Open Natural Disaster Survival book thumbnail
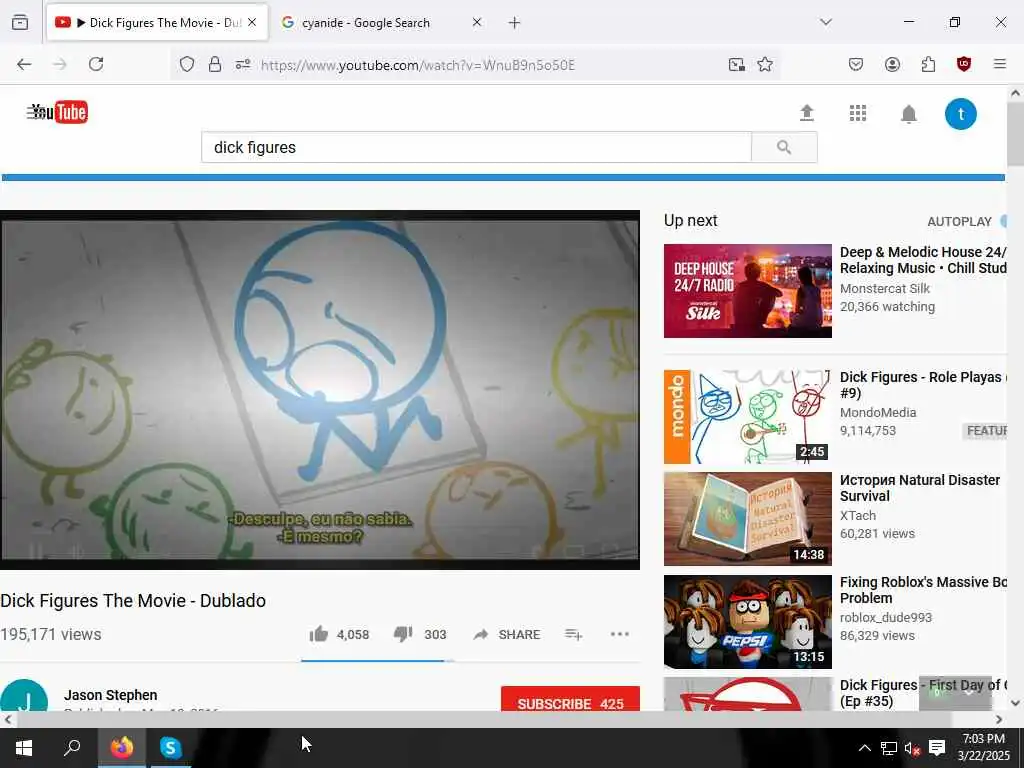 [748, 519]
